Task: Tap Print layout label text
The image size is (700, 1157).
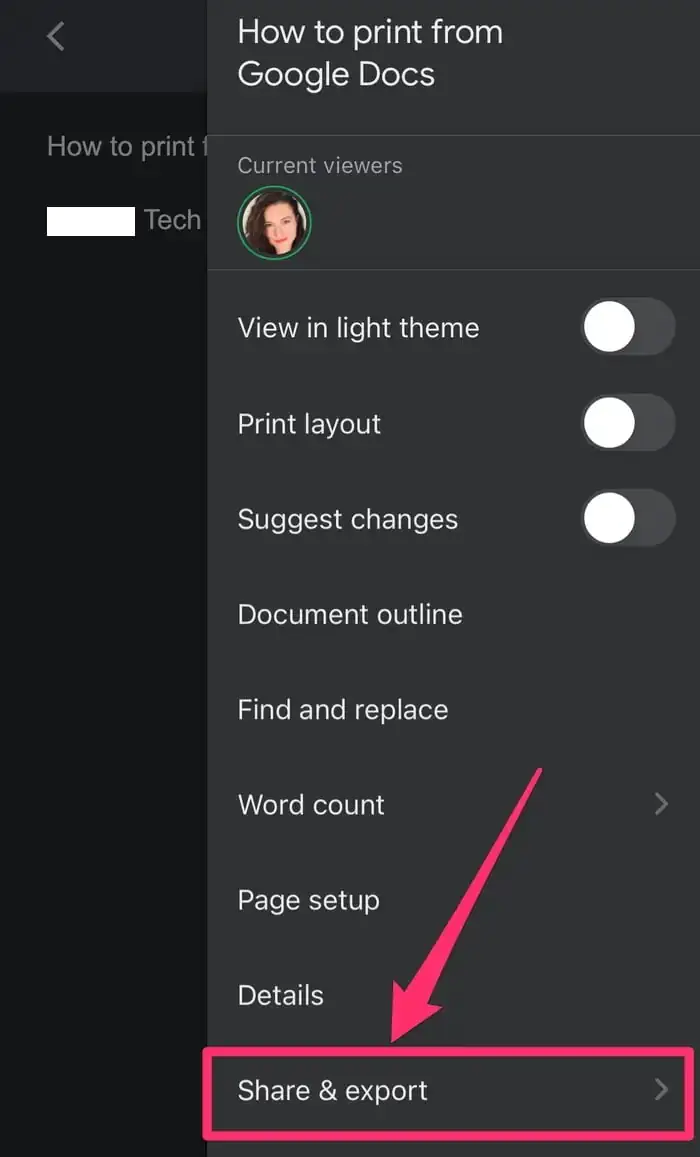Action: point(309,424)
